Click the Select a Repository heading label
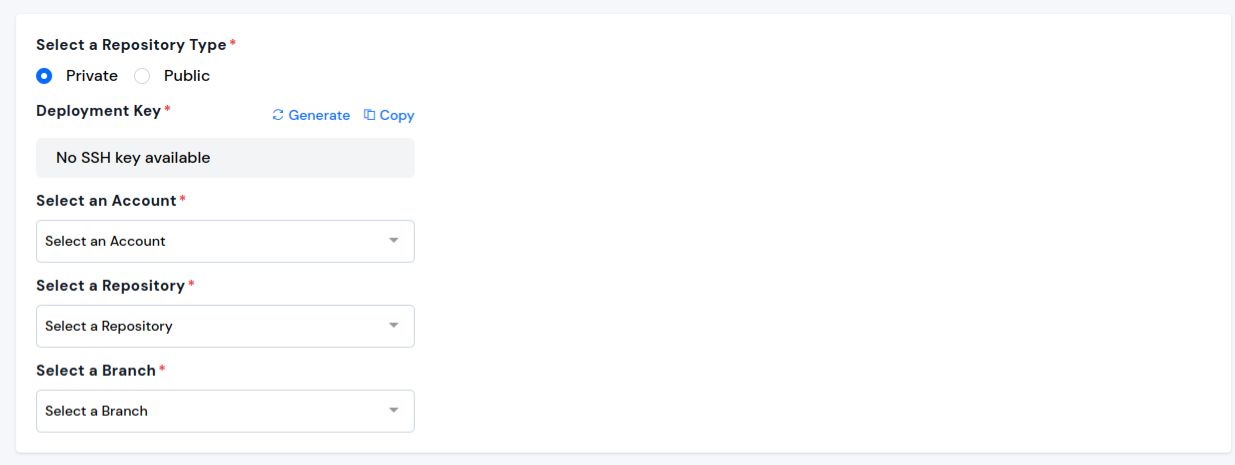1235x465 pixels. (111, 286)
